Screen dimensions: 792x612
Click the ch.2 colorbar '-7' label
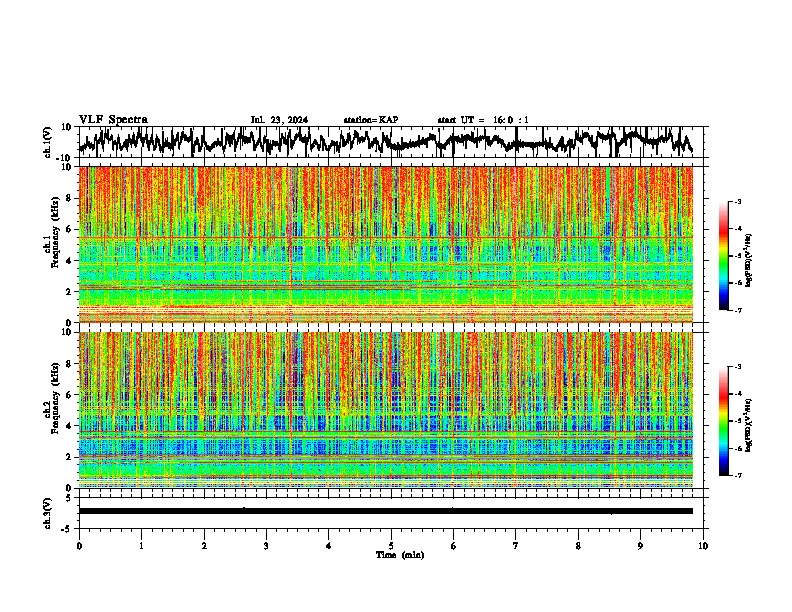pyautogui.click(x=738, y=475)
